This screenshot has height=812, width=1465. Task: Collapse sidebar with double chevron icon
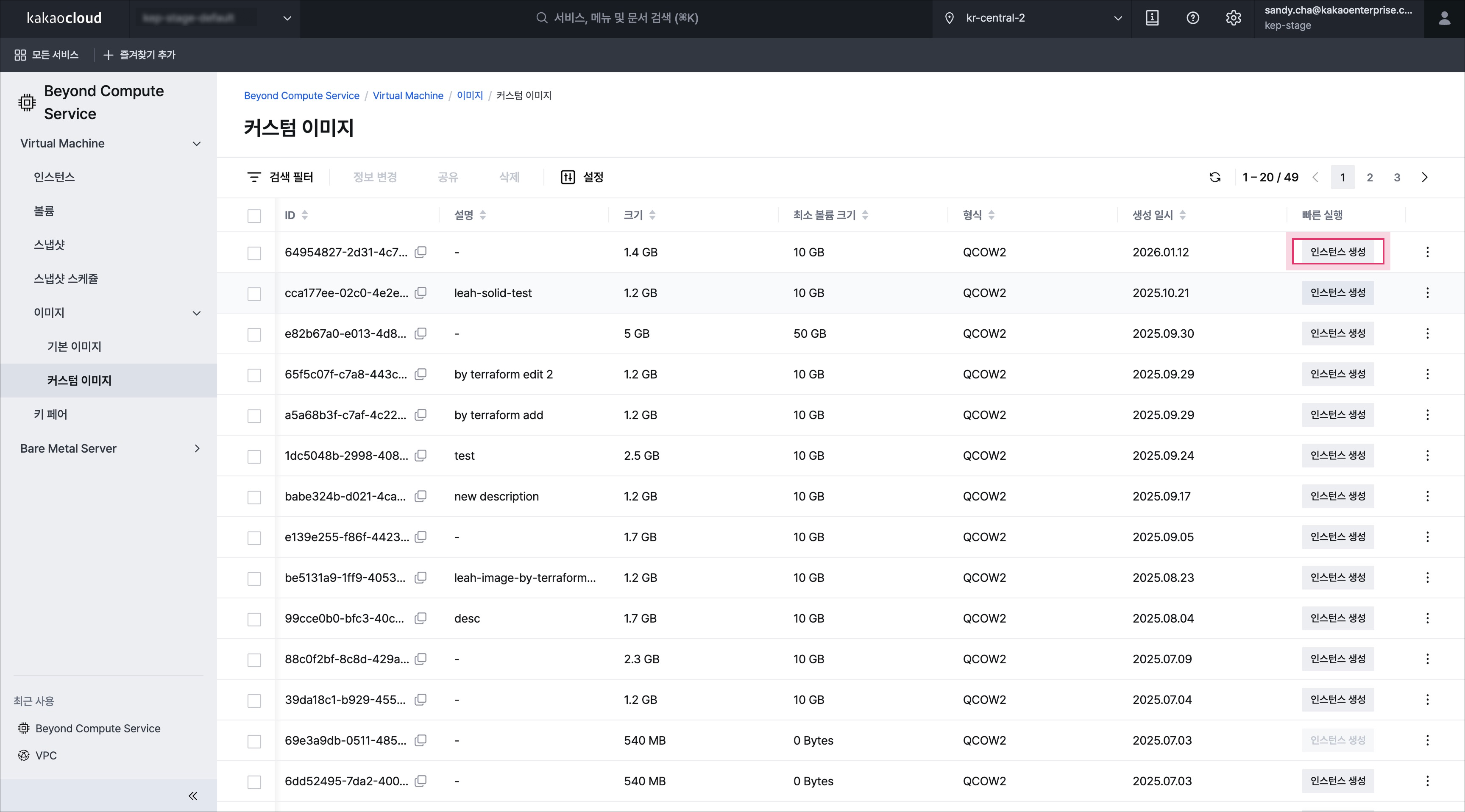point(193,795)
